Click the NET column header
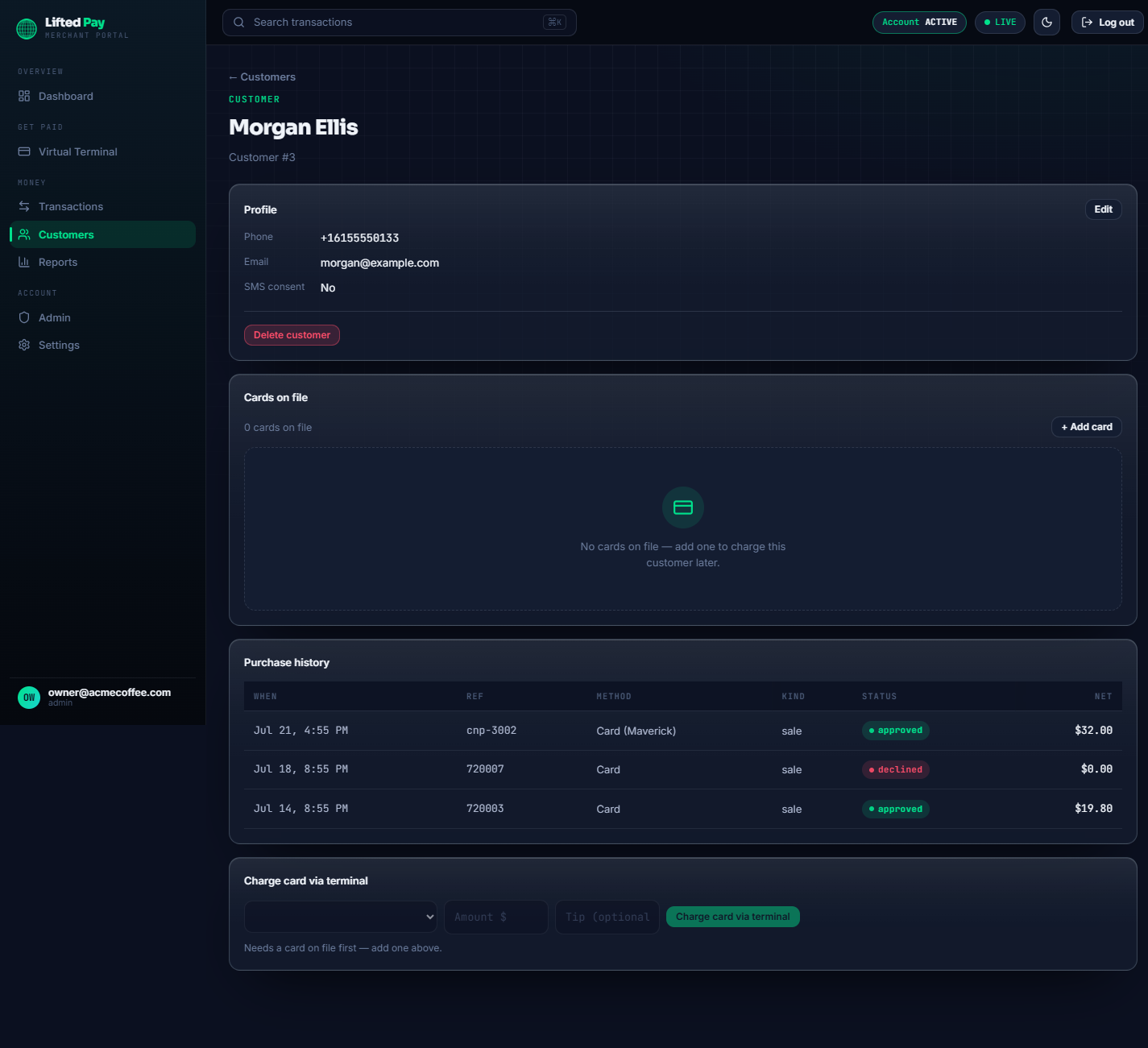1148x1048 pixels. (1103, 697)
